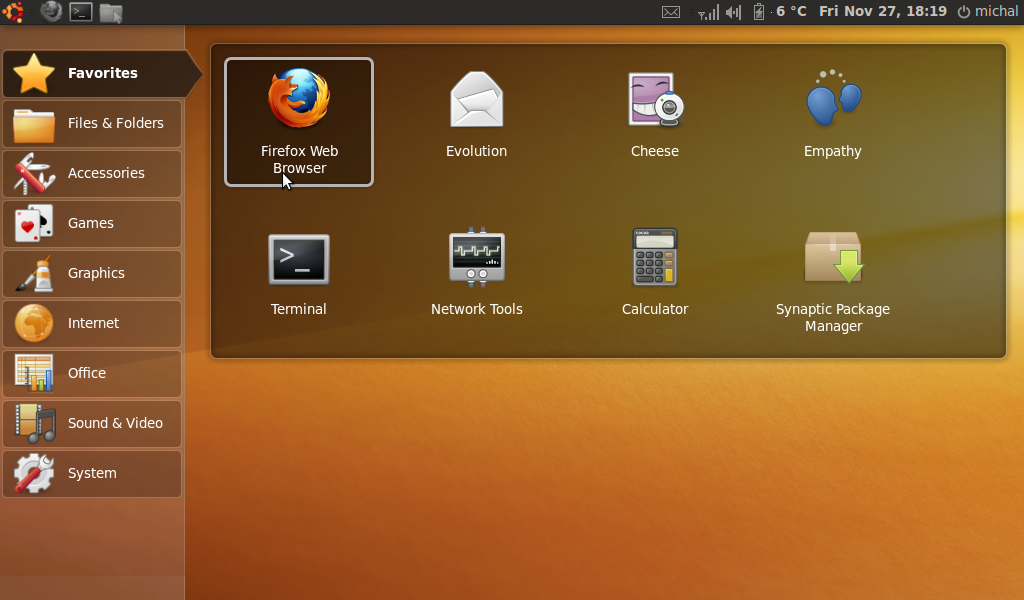This screenshot has width=1024, height=600.
Task: Click the network signal strength indicator
Action: (x=707, y=12)
